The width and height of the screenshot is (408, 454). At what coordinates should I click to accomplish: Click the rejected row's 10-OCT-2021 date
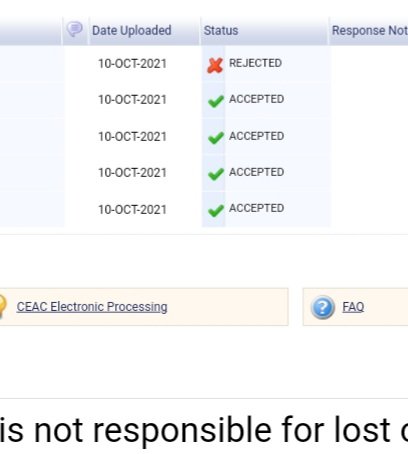click(132, 63)
